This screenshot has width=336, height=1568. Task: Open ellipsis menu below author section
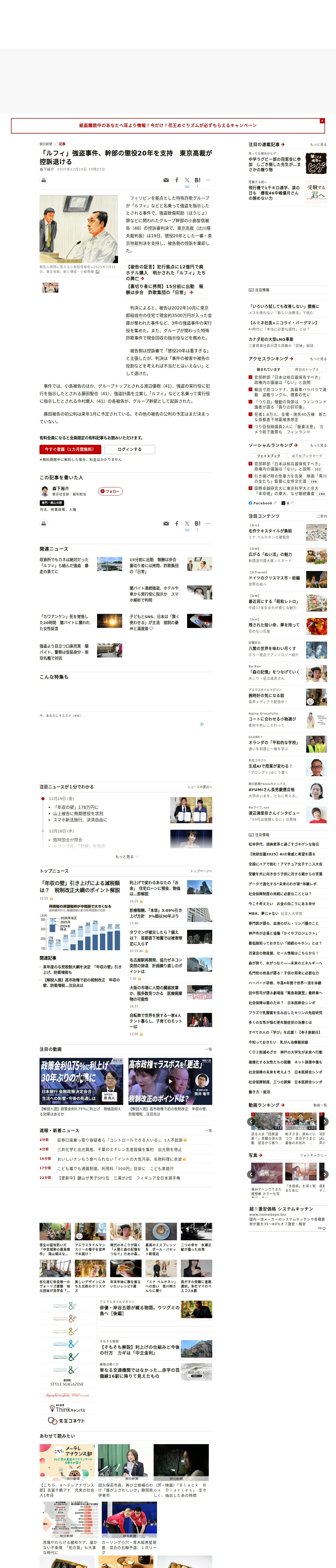tap(208, 523)
